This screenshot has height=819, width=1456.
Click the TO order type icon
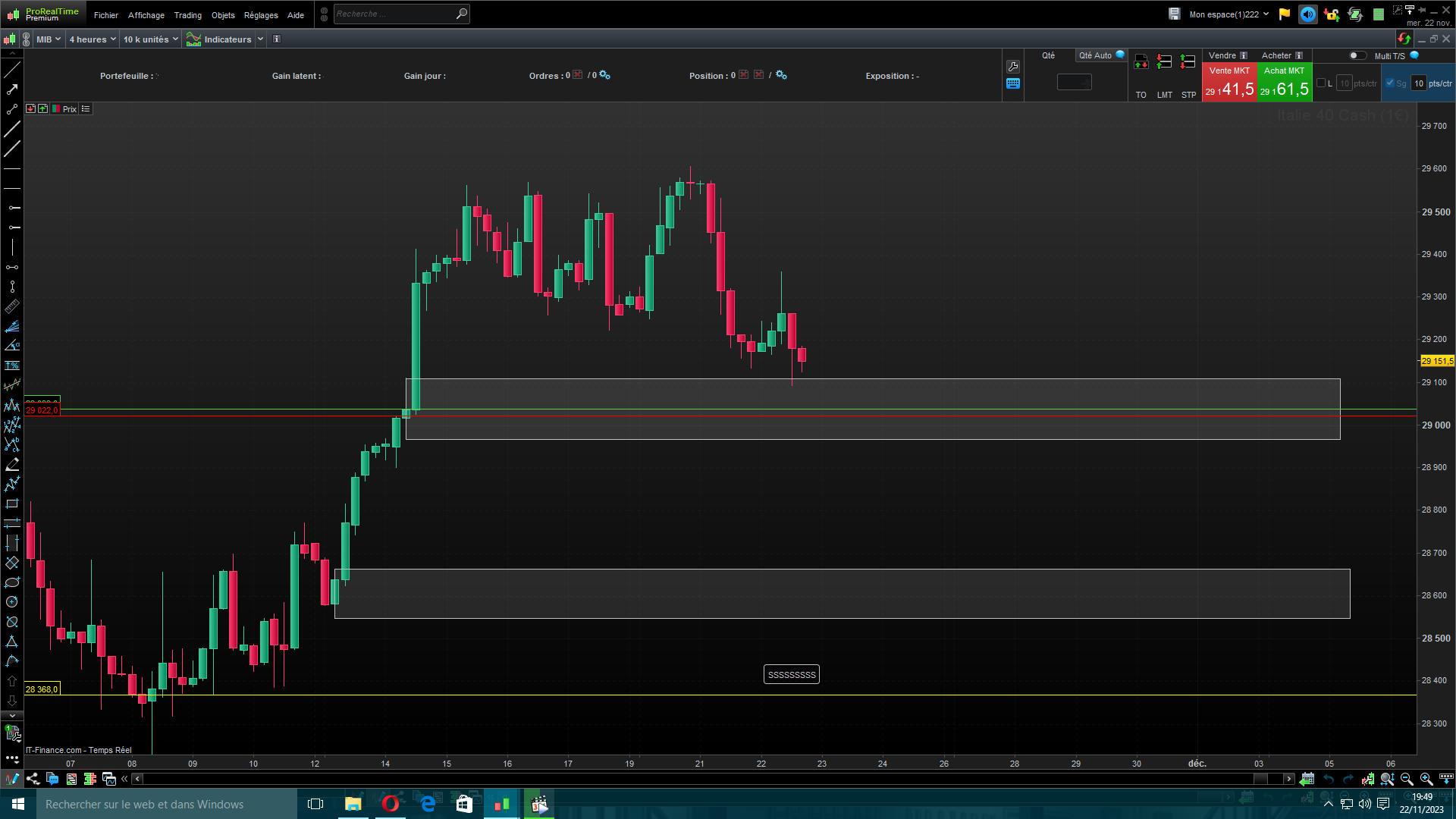click(x=1141, y=62)
